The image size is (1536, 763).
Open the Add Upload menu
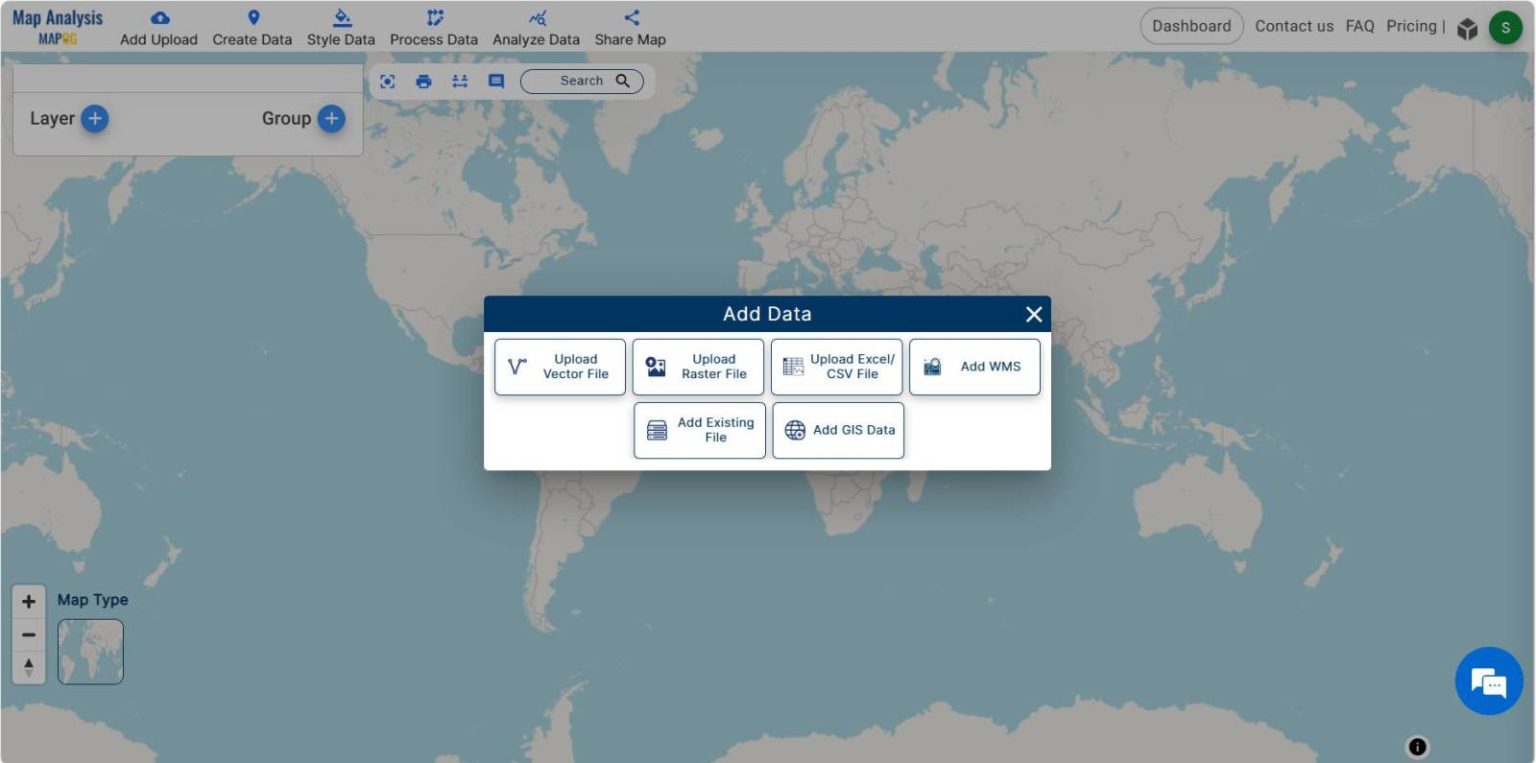point(158,29)
